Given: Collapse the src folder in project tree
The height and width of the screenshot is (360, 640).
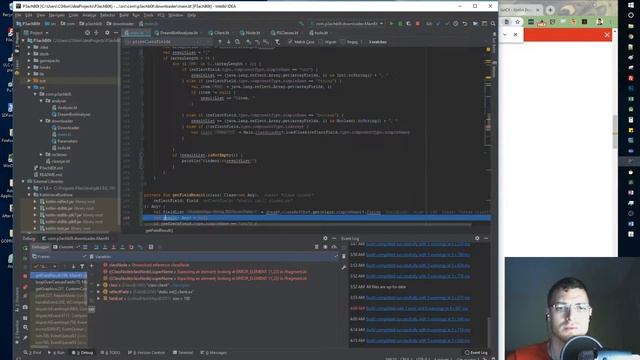Looking at the screenshot, I should pyautogui.click(x=29, y=87).
